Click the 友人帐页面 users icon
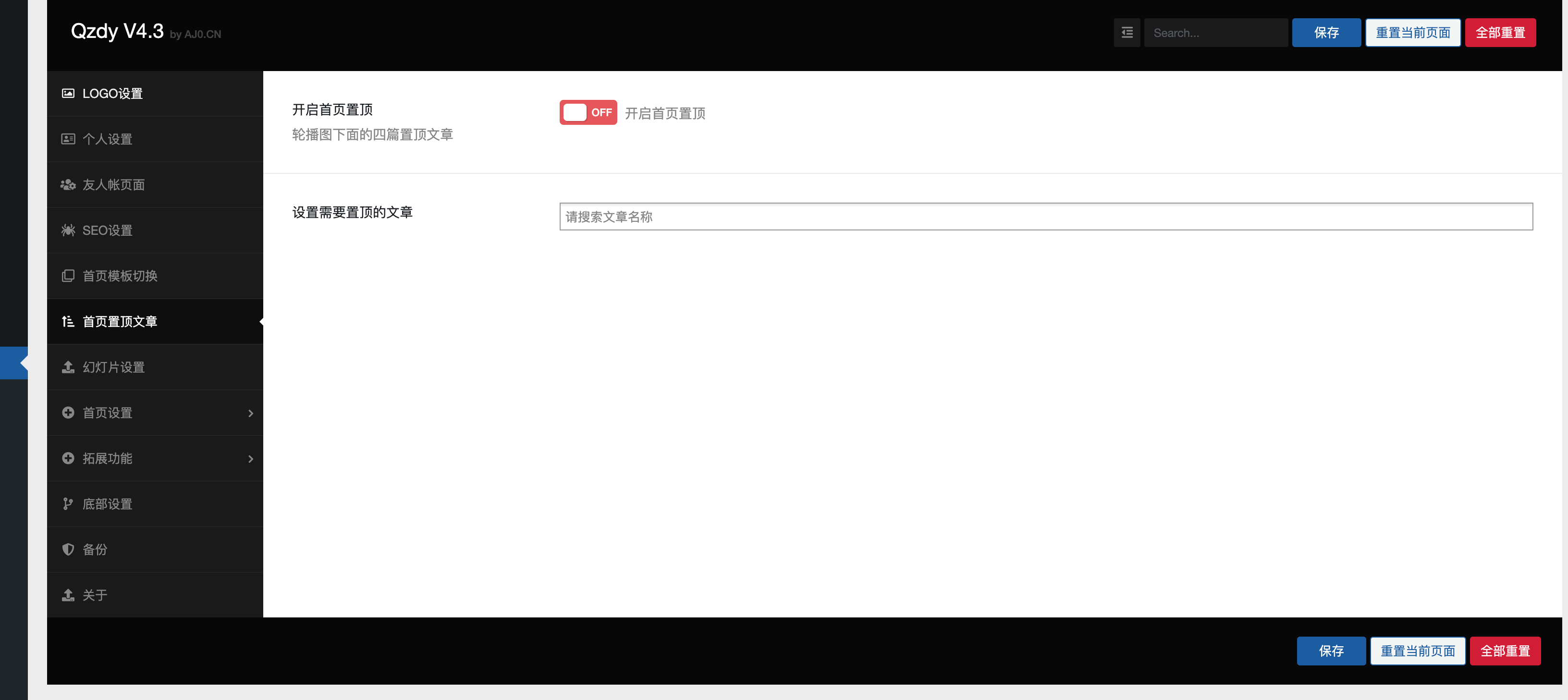Image resolution: width=1568 pixels, height=700 pixels. pyautogui.click(x=68, y=185)
